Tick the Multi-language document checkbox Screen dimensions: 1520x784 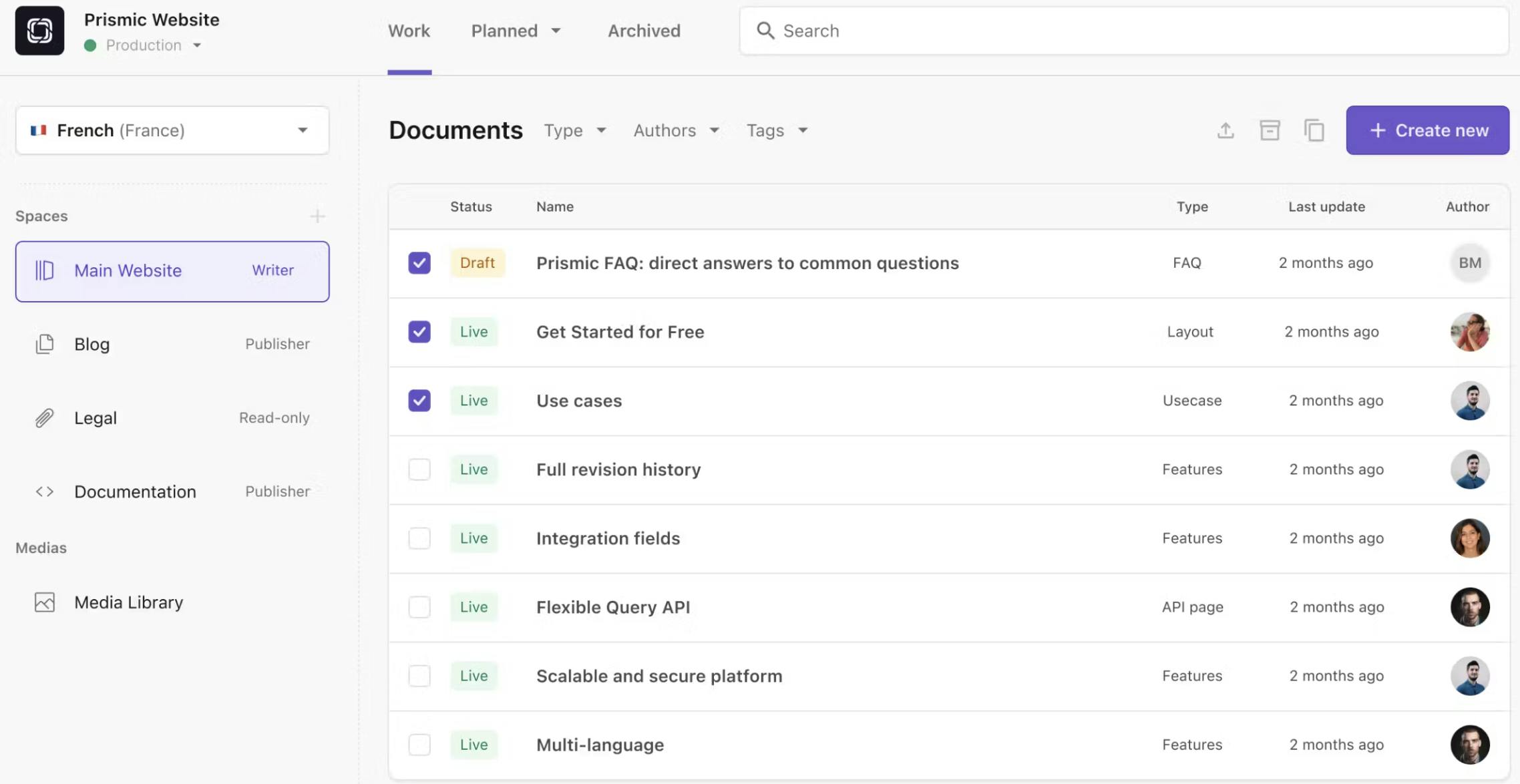[419, 745]
